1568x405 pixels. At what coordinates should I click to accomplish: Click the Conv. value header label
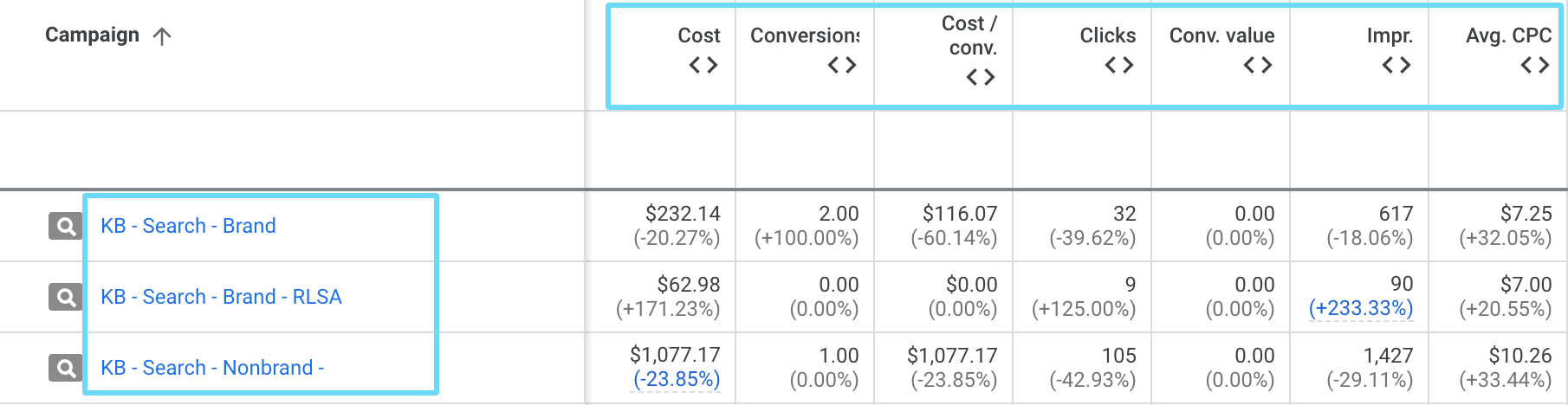pos(1222,35)
